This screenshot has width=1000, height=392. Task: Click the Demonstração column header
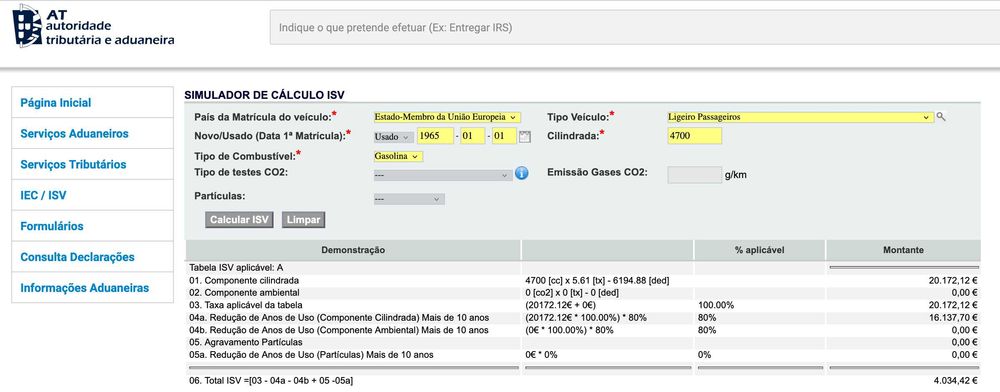[x=353, y=250]
